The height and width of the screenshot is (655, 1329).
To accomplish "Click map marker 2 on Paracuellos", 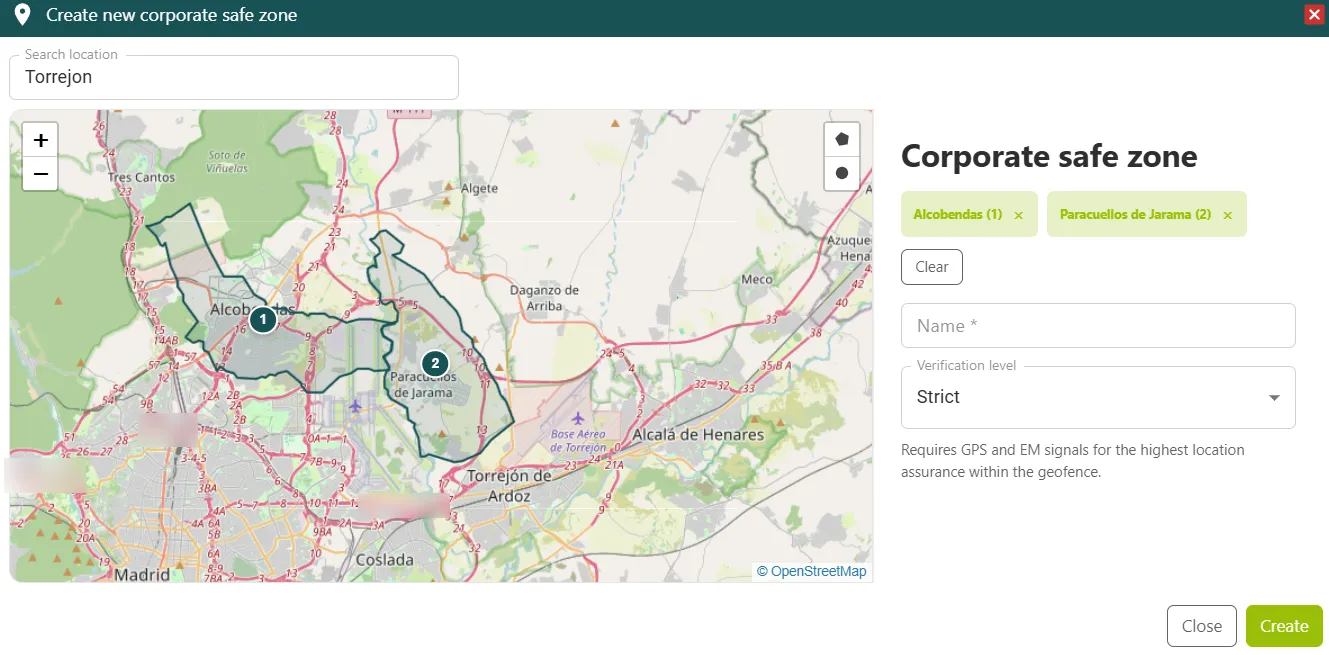I will [434, 363].
